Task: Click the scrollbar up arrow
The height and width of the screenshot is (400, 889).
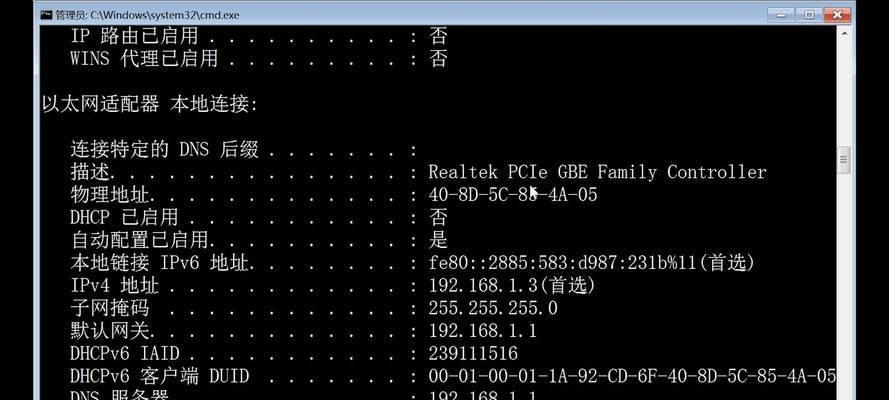Action: click(844, 32)
